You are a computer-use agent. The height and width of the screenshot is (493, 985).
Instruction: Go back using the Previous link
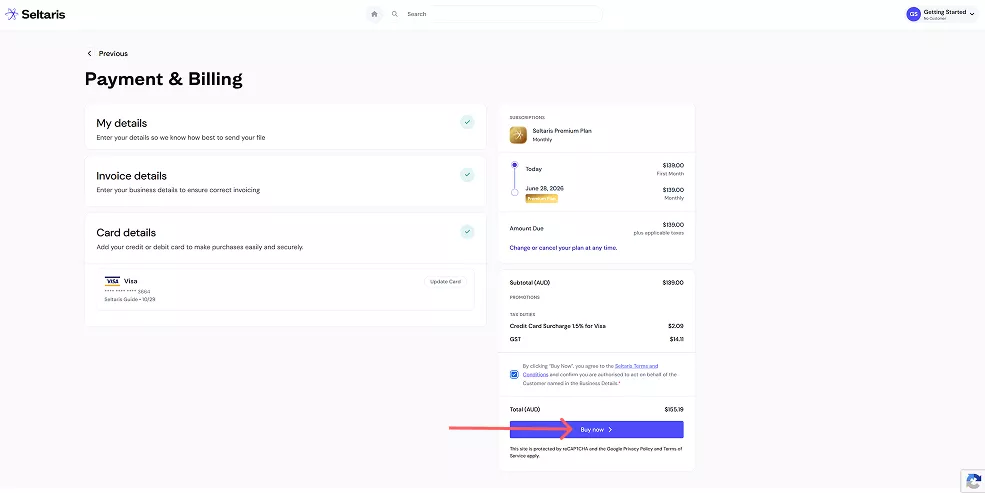(107, 53)
